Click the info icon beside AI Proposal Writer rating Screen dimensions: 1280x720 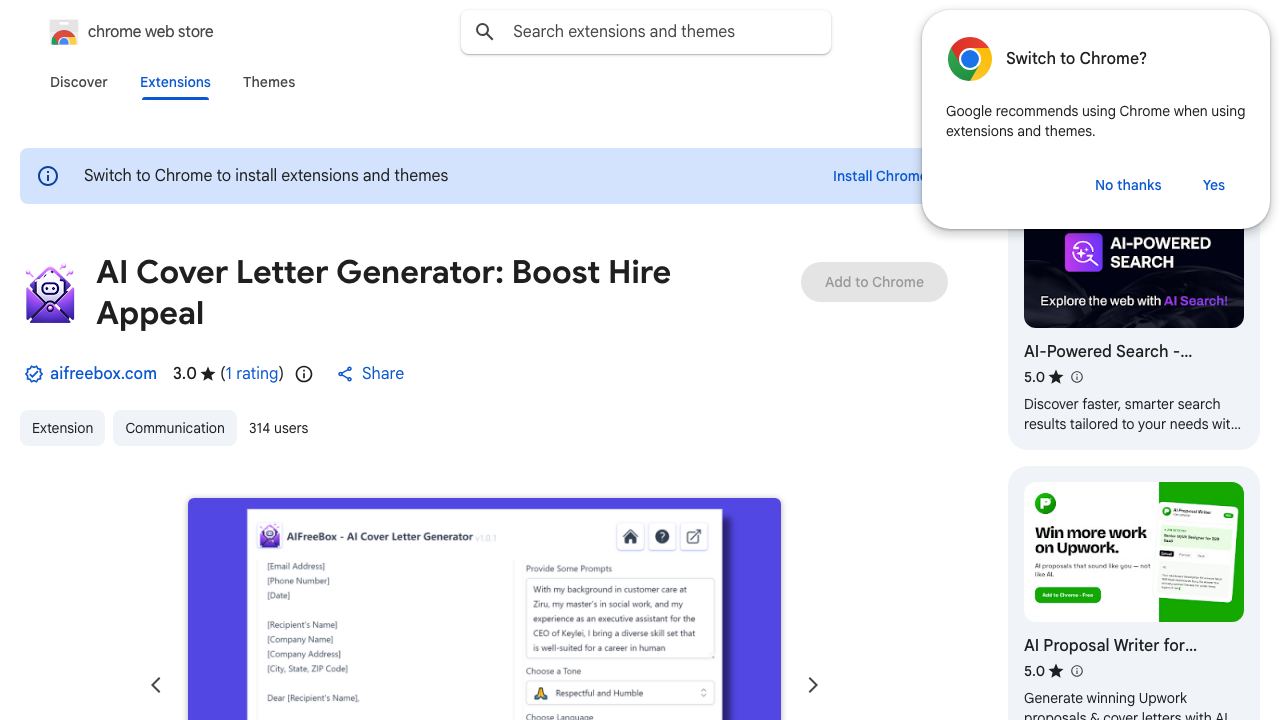(1077, 671)
